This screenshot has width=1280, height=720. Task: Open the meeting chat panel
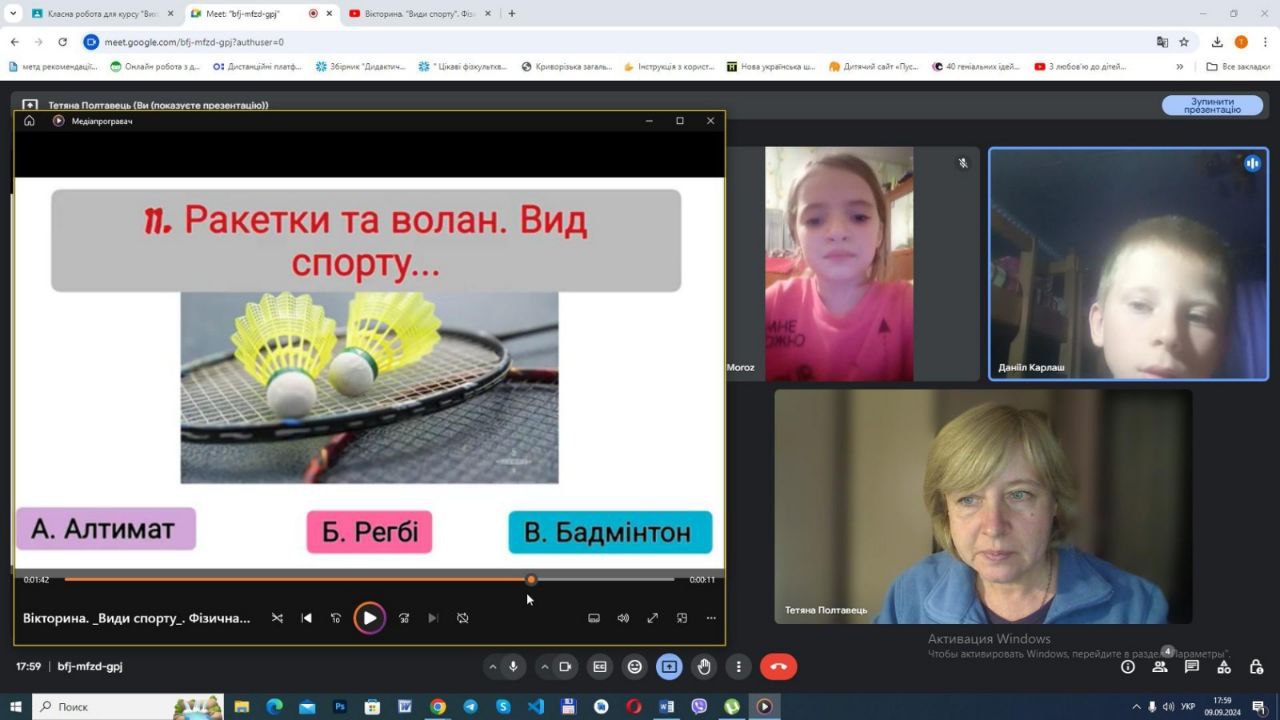tap(1192, 667)
